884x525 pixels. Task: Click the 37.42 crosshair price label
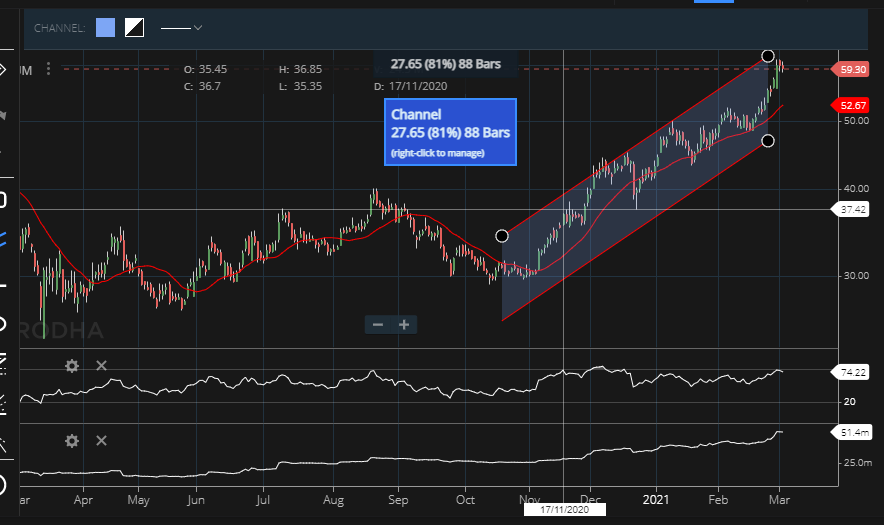click(x=851, y=209)
